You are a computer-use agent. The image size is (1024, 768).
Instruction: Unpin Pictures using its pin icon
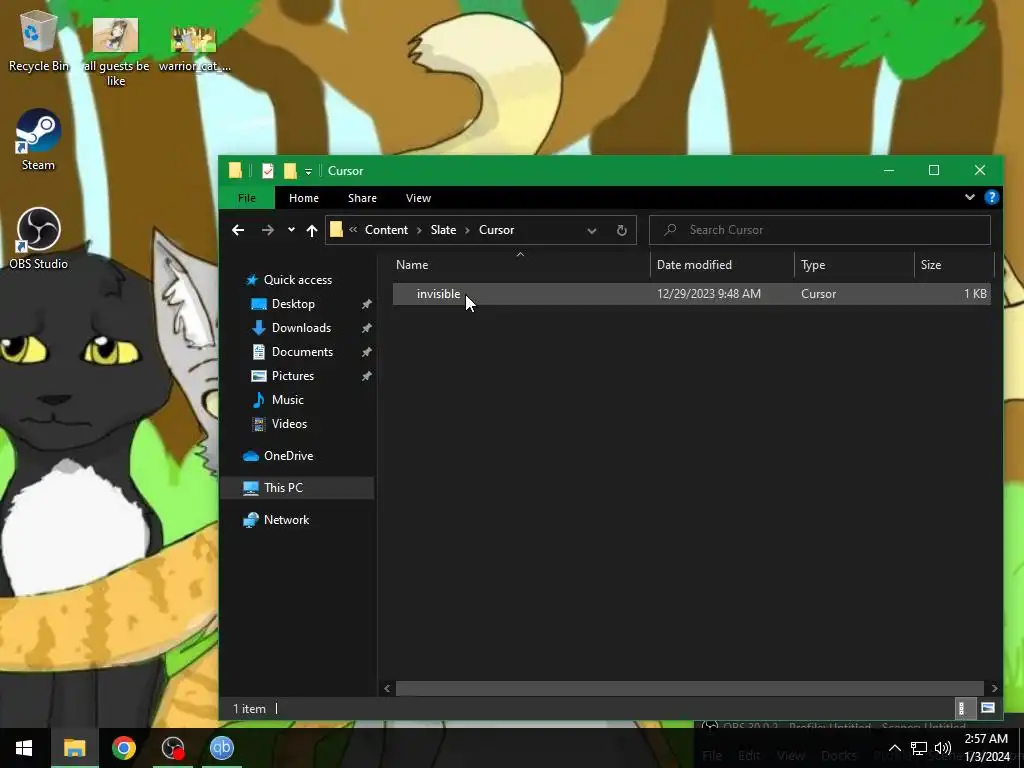[366, 376]
